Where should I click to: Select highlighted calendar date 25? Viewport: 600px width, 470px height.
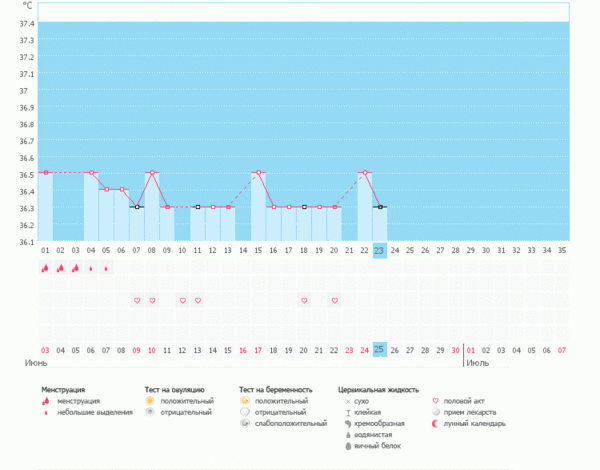379,349
